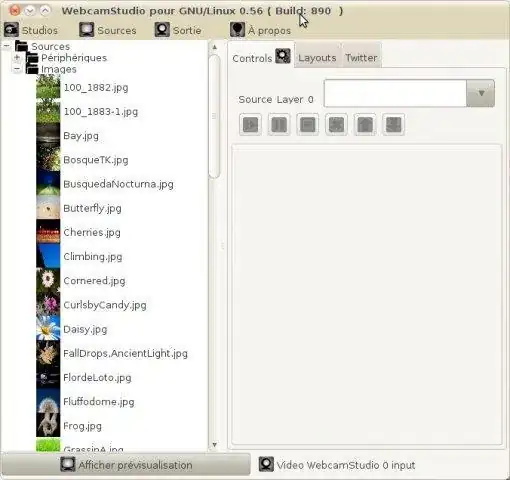The width and height of the screenshot is (510, 480).
Task: Open the À propos menu
Action: click(260, 30)
